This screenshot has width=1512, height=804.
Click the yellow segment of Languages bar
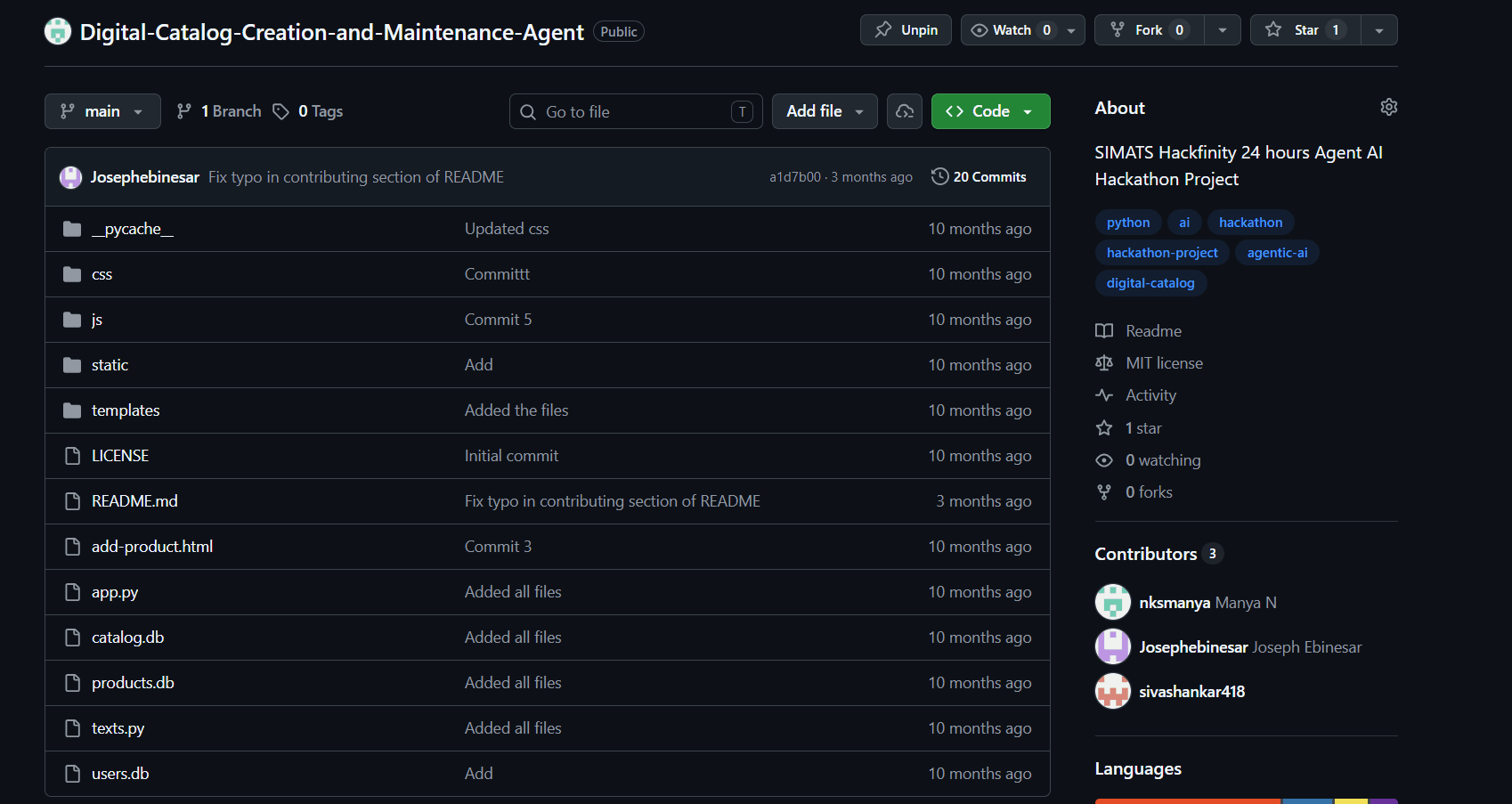tap(1351, 801)
